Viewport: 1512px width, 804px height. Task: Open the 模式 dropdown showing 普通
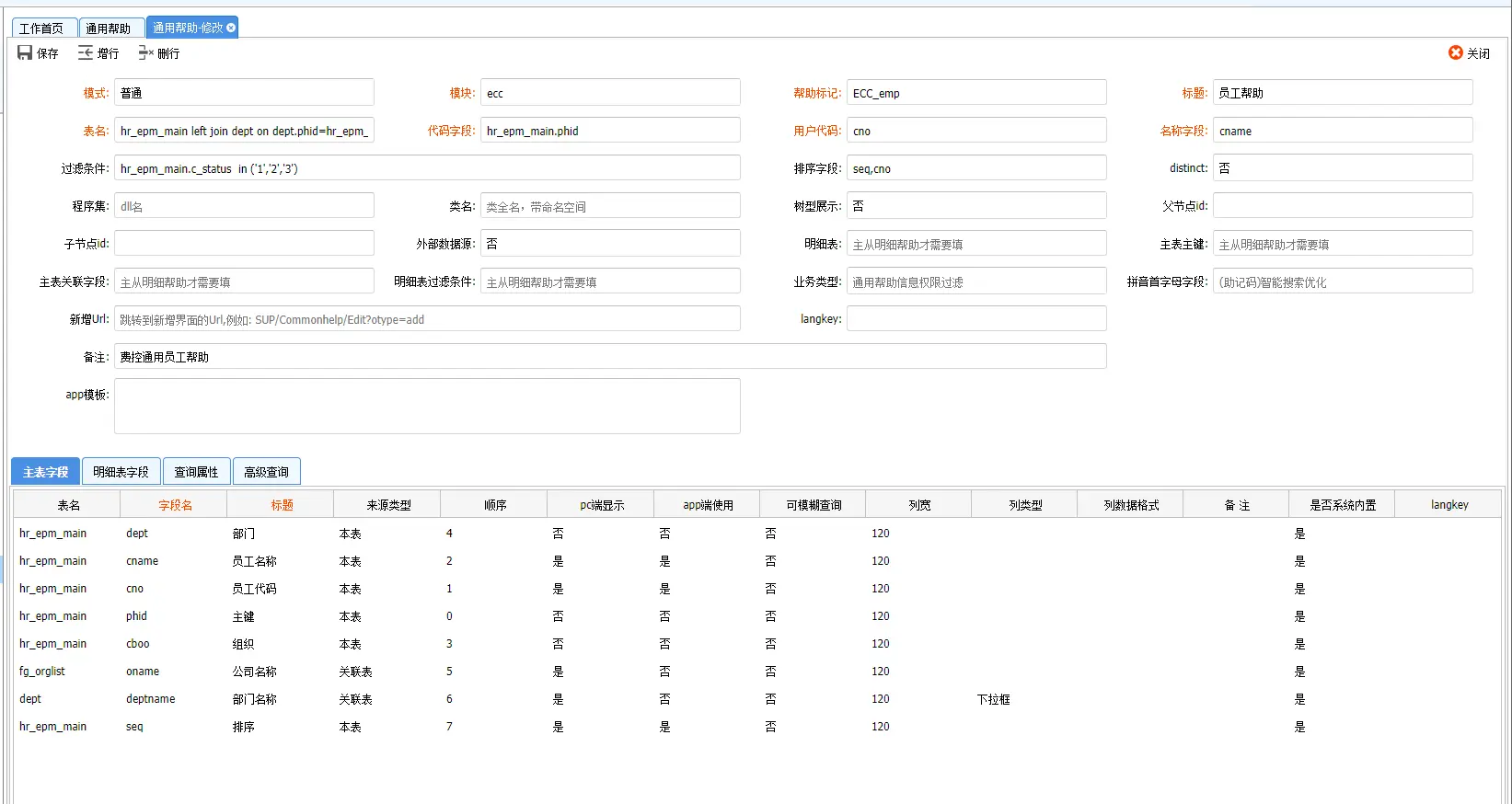click(x=244, y=92)
